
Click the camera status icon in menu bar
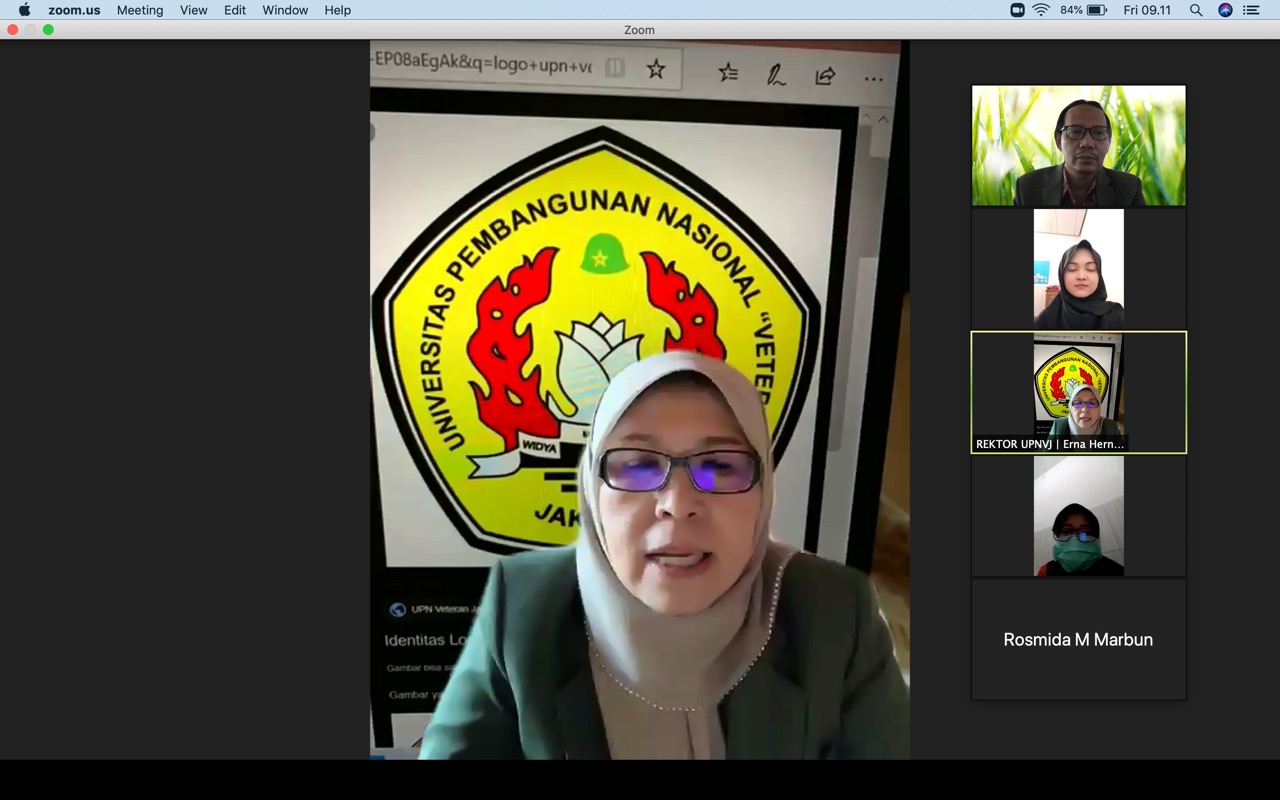tap(1017, 10)
